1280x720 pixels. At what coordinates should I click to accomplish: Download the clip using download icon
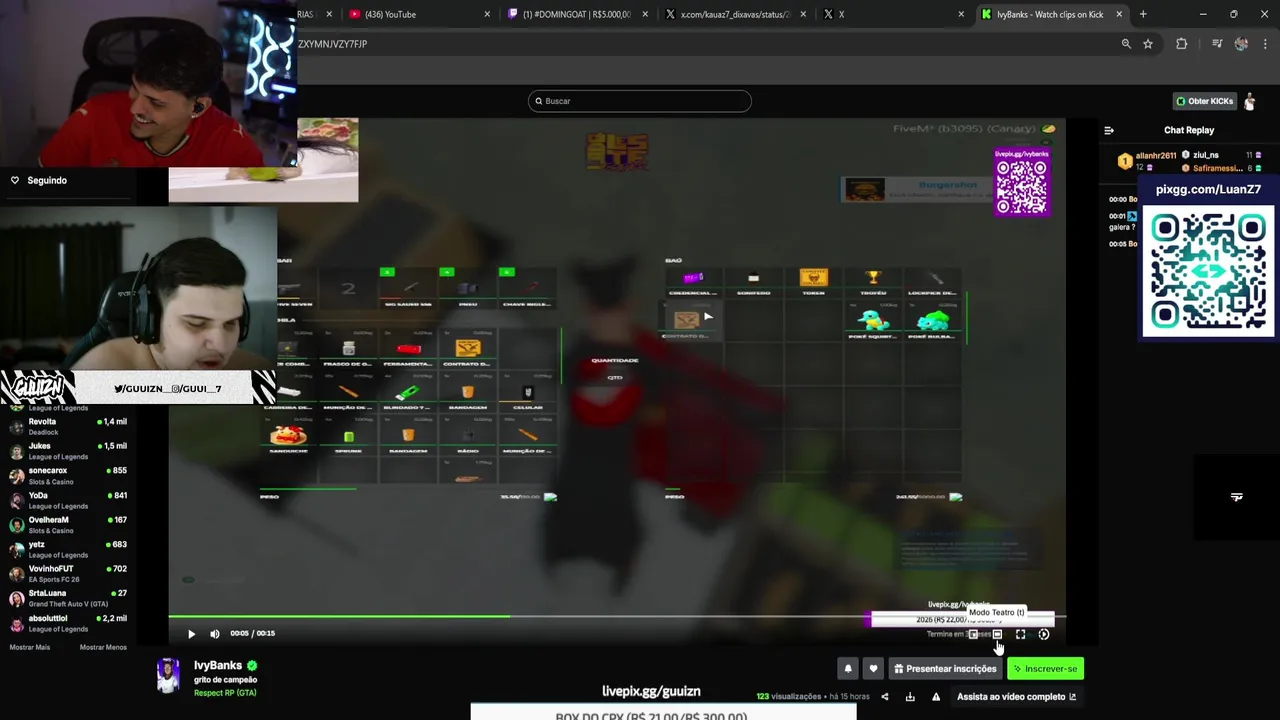[x=910, y=697]
